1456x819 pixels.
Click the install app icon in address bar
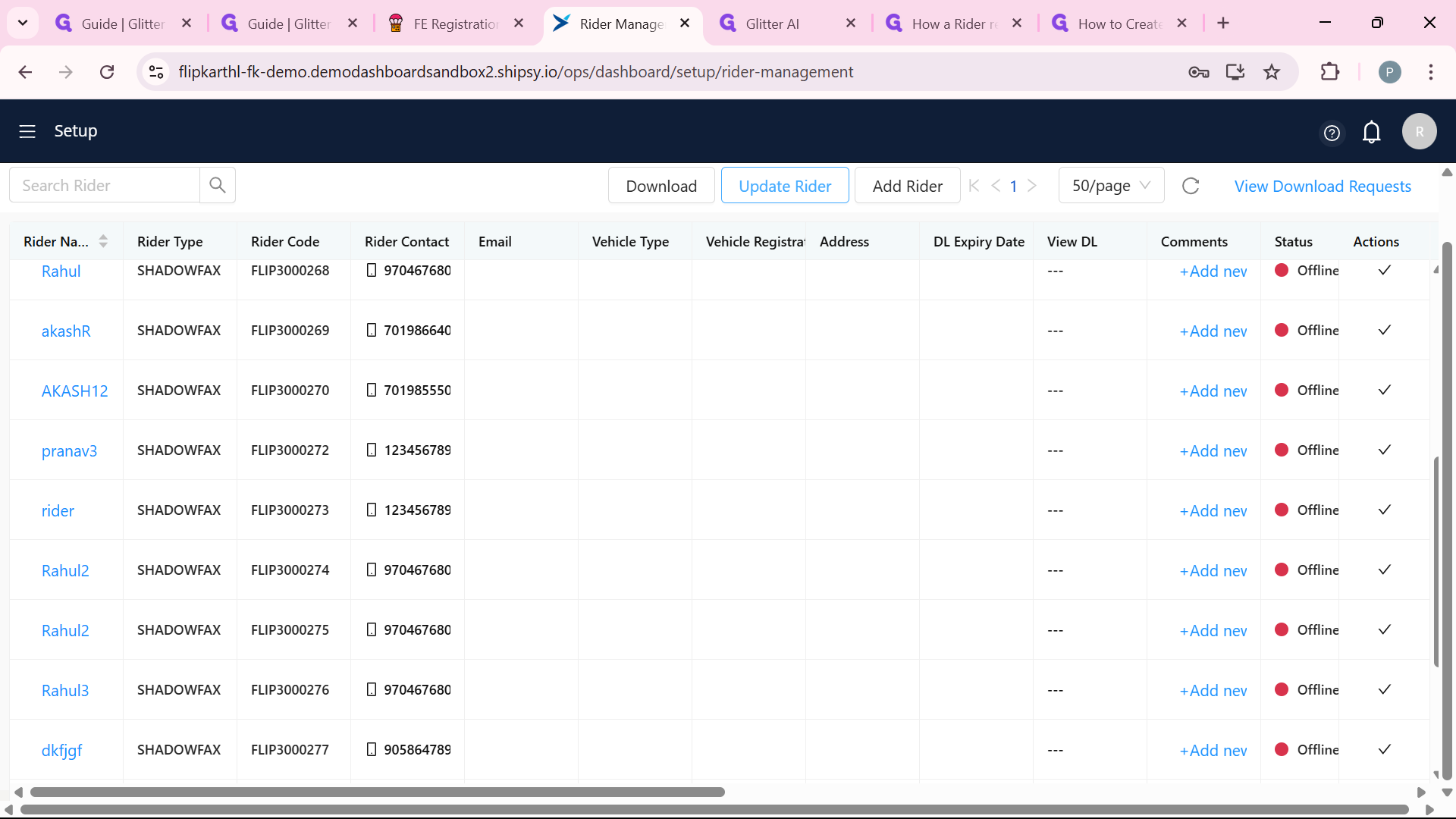tap(1235, 72)
